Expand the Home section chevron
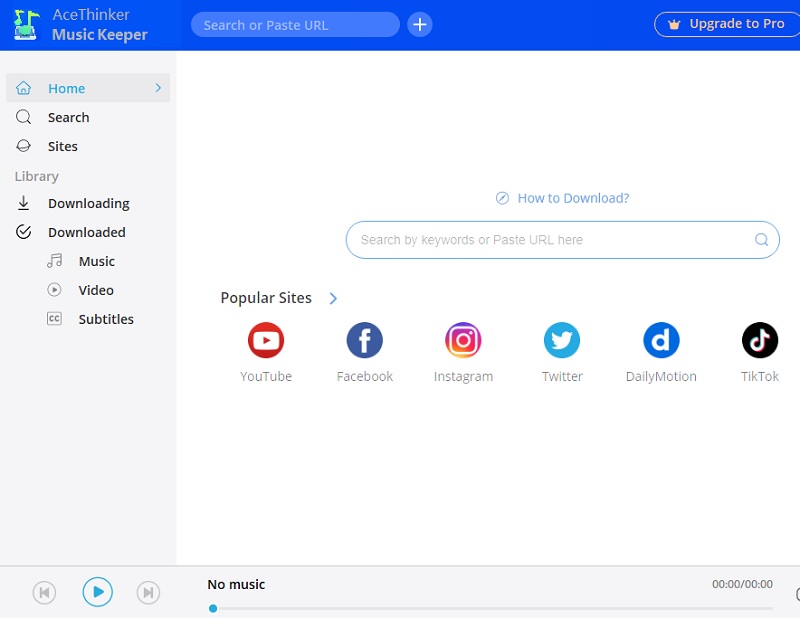The image size is (800, 618). click(157, 88)
